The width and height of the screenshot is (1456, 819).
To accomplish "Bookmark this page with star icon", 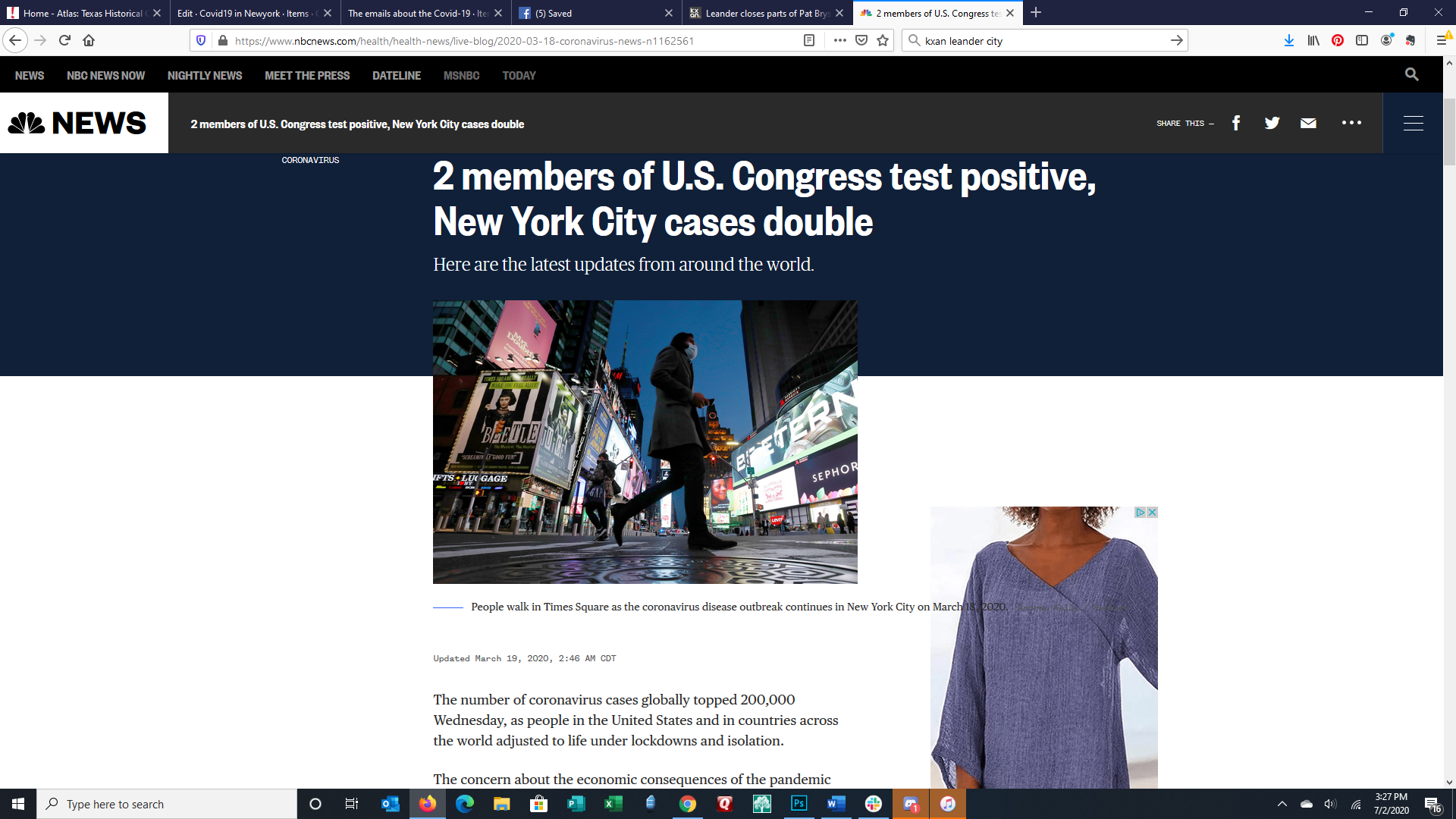I will coord(883,41).
